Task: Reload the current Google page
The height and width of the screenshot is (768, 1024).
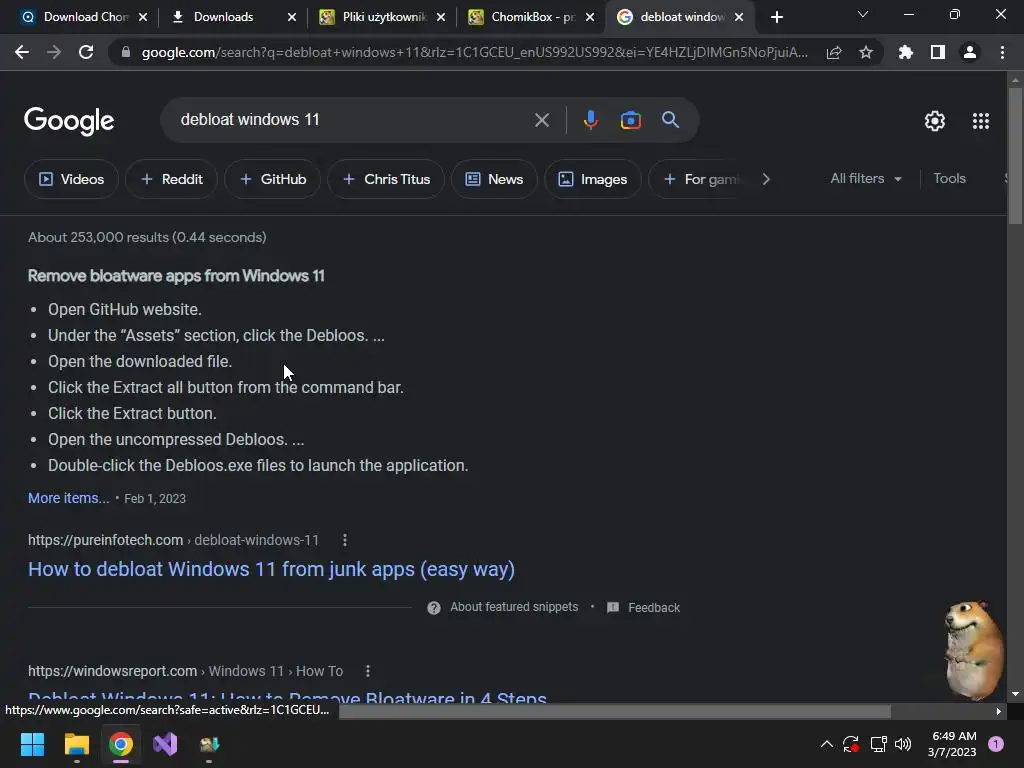Action: tap(86, 52)
